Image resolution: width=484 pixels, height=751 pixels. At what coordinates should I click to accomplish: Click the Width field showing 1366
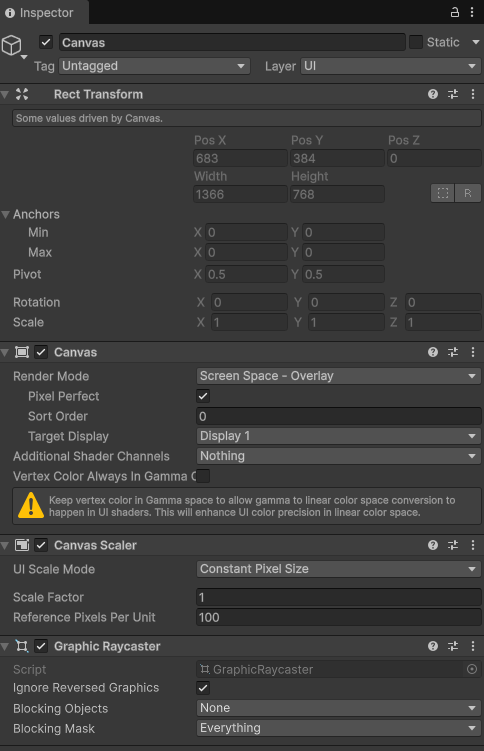240,194
